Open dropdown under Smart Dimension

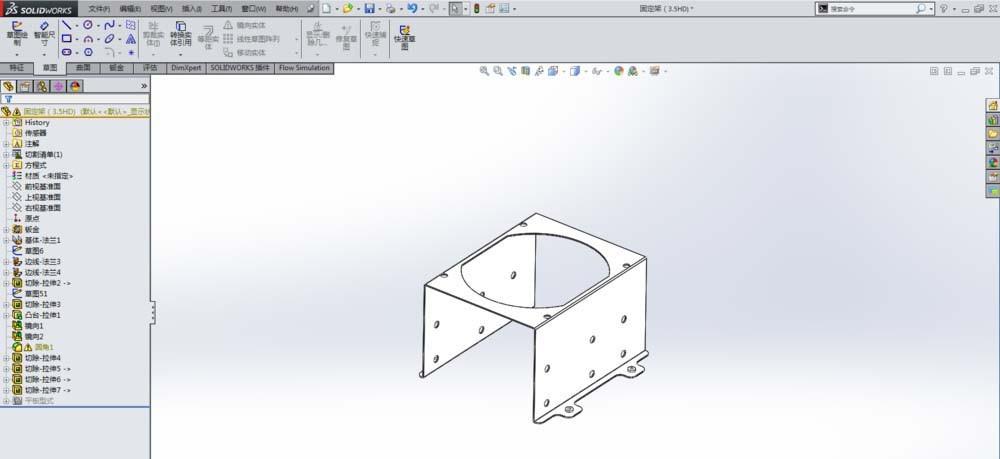[x=45, y=55]
